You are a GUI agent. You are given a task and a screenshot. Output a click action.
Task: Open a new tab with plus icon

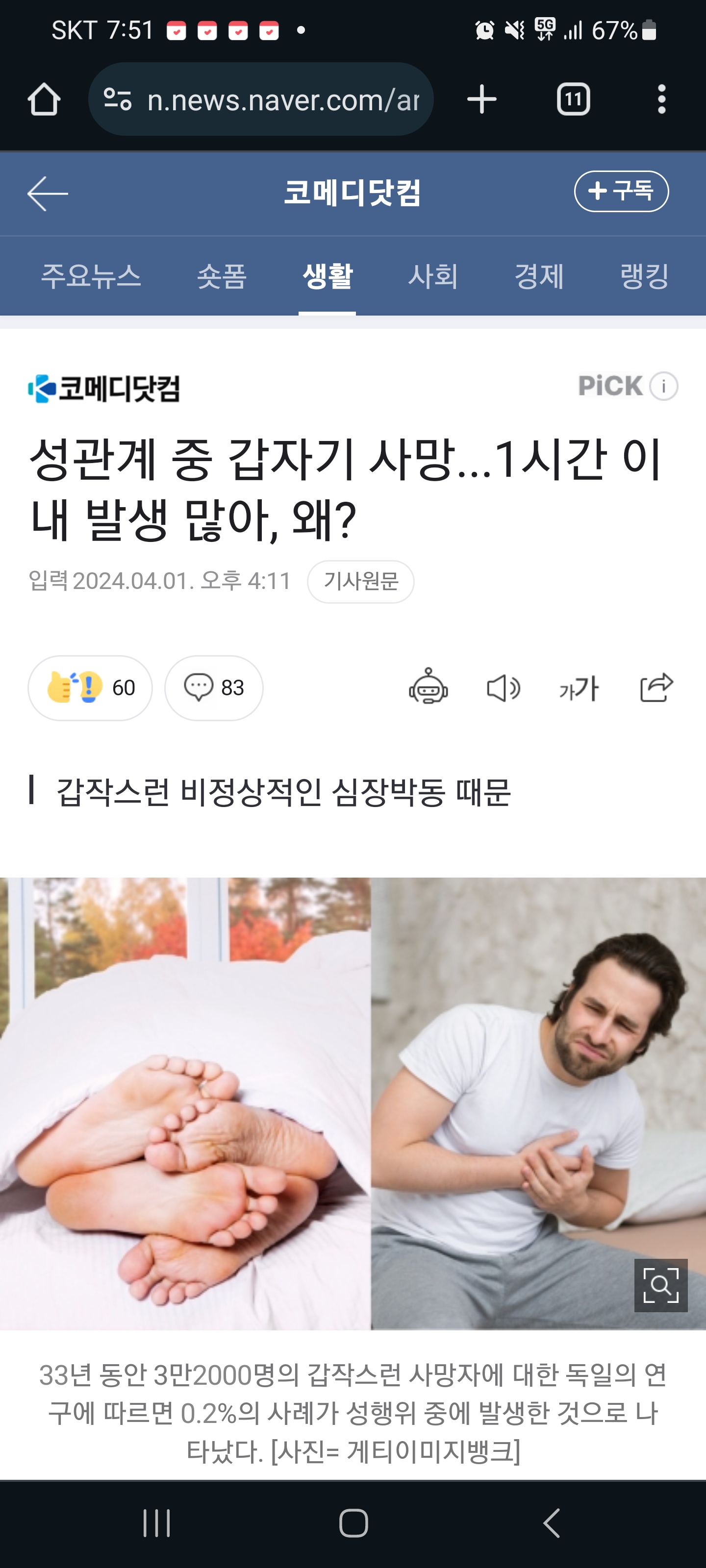click(482, 99)
